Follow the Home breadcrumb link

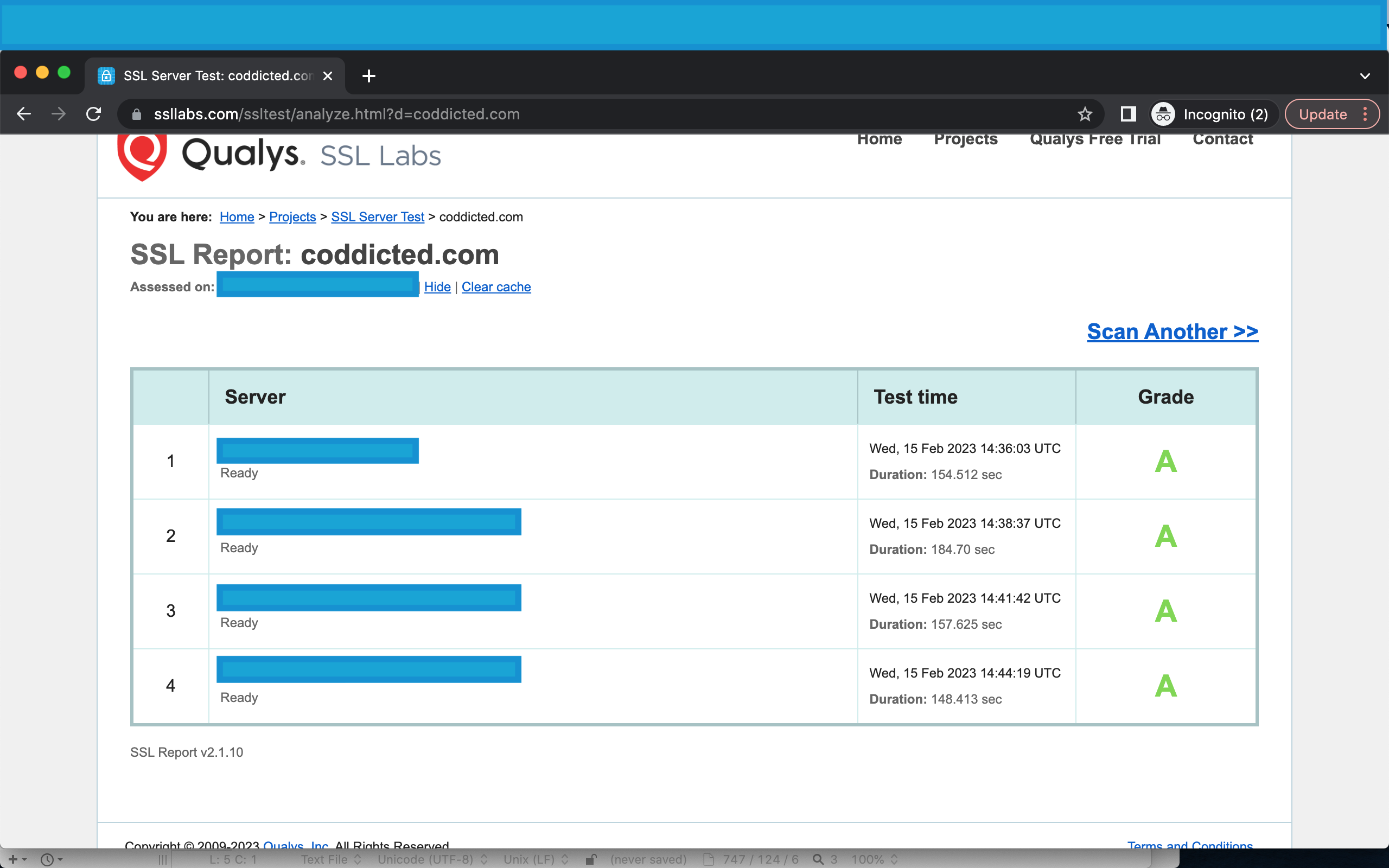[x=237, y=217]
